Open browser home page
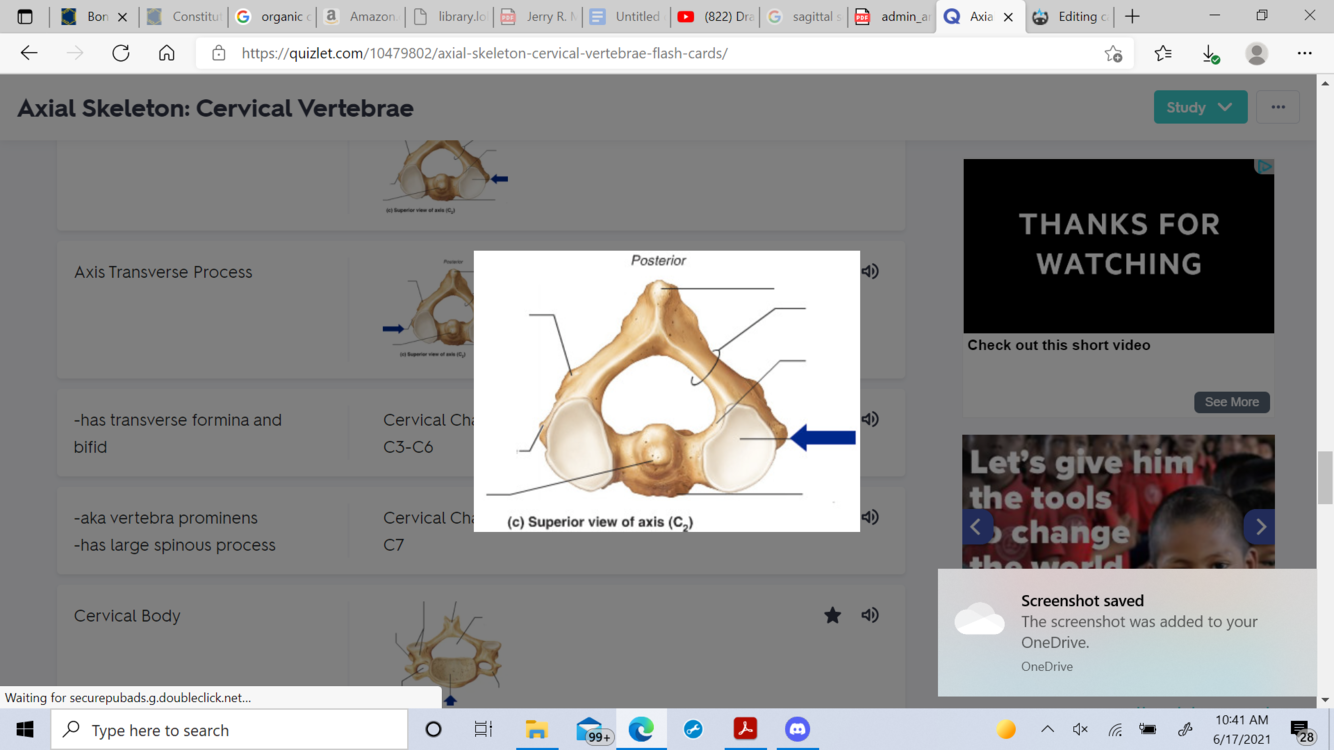This screenshot has width=1334, height=750. 167,53
